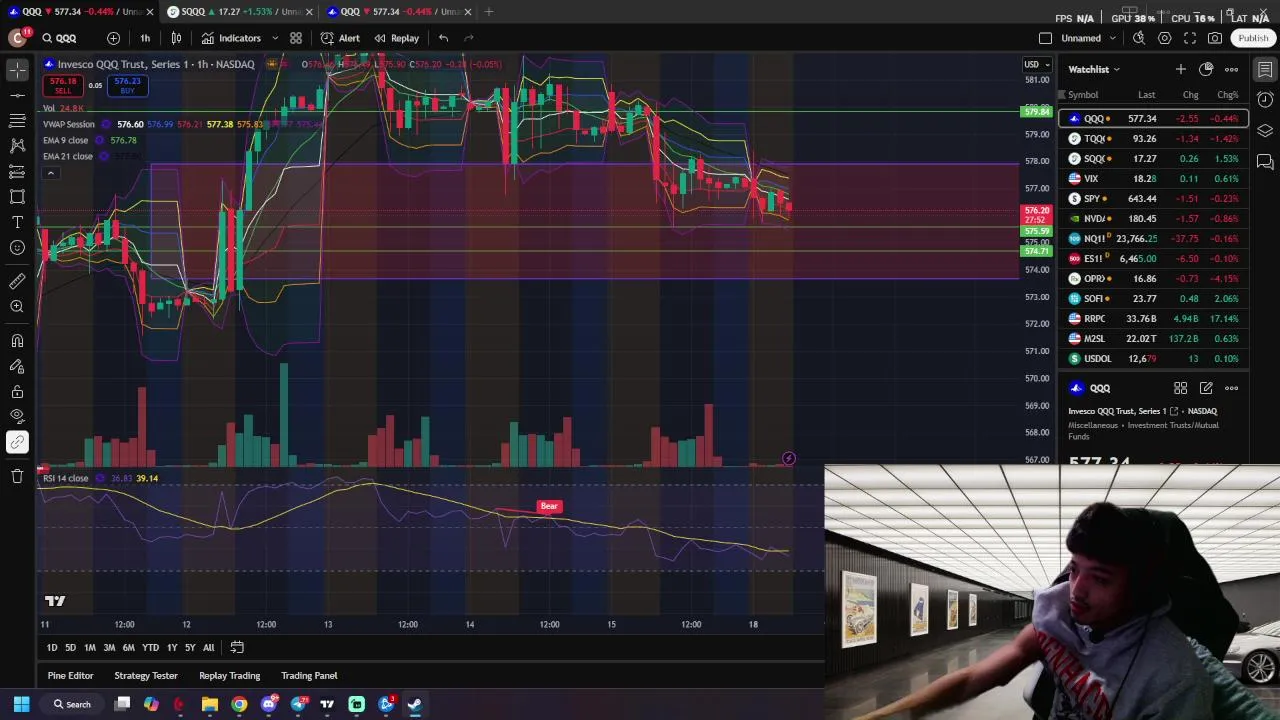Change the 1h chart interval
The height and width of the screenshot is (720, 1280).
pos(145,38)
